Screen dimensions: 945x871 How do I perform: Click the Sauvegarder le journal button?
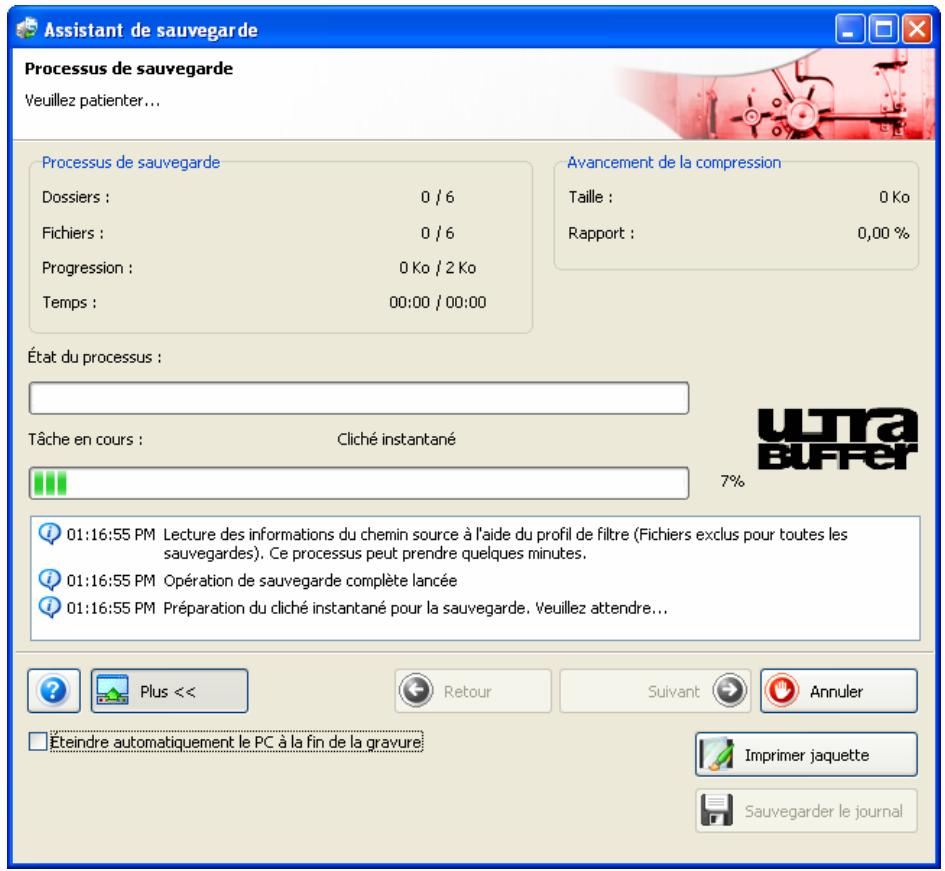click(x=806, y=811)
